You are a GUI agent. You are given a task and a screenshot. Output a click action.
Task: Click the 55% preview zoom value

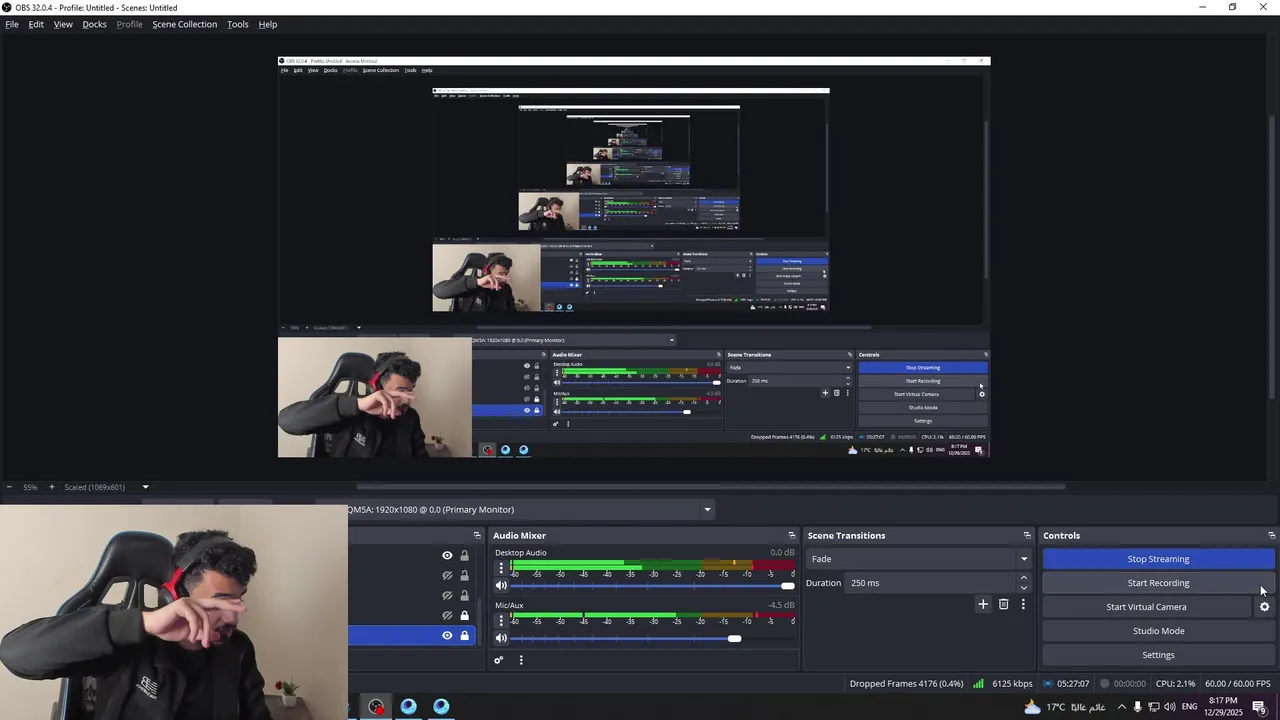coord(30,487)
